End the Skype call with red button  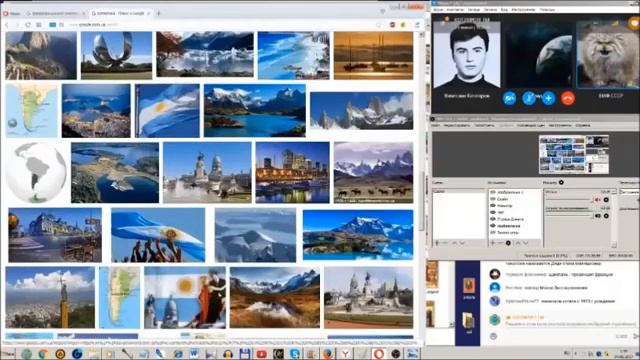568,98
